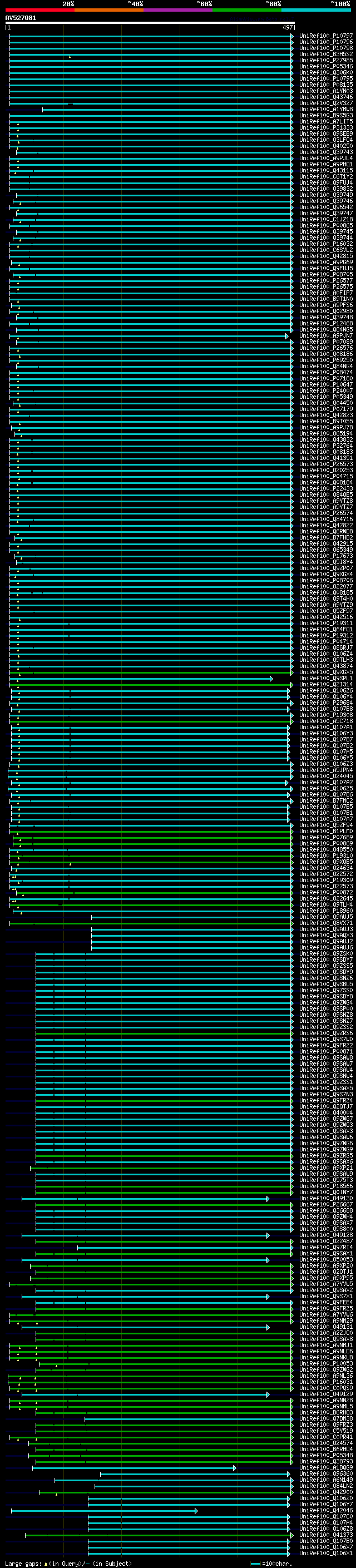
Task: Select label UniRef100_B7FHB2
Action: [326, 537]
